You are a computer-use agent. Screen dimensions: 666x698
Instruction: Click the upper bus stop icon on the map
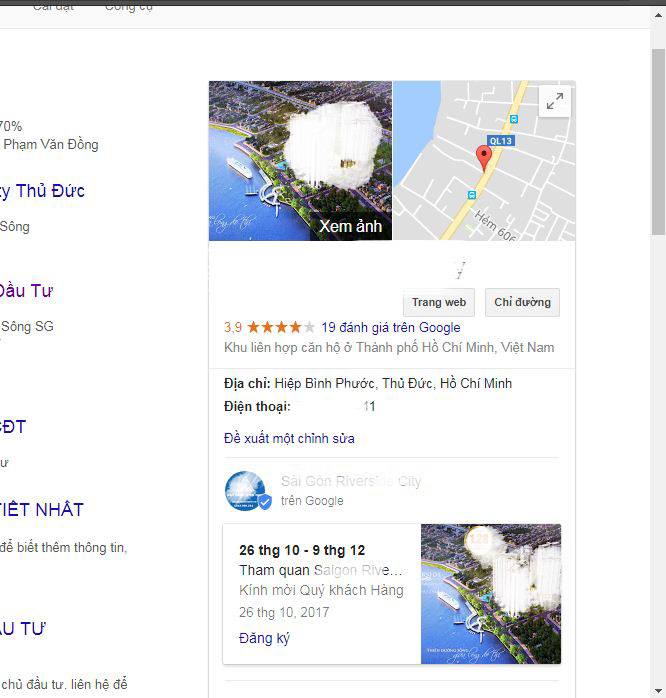pos(514,119)
